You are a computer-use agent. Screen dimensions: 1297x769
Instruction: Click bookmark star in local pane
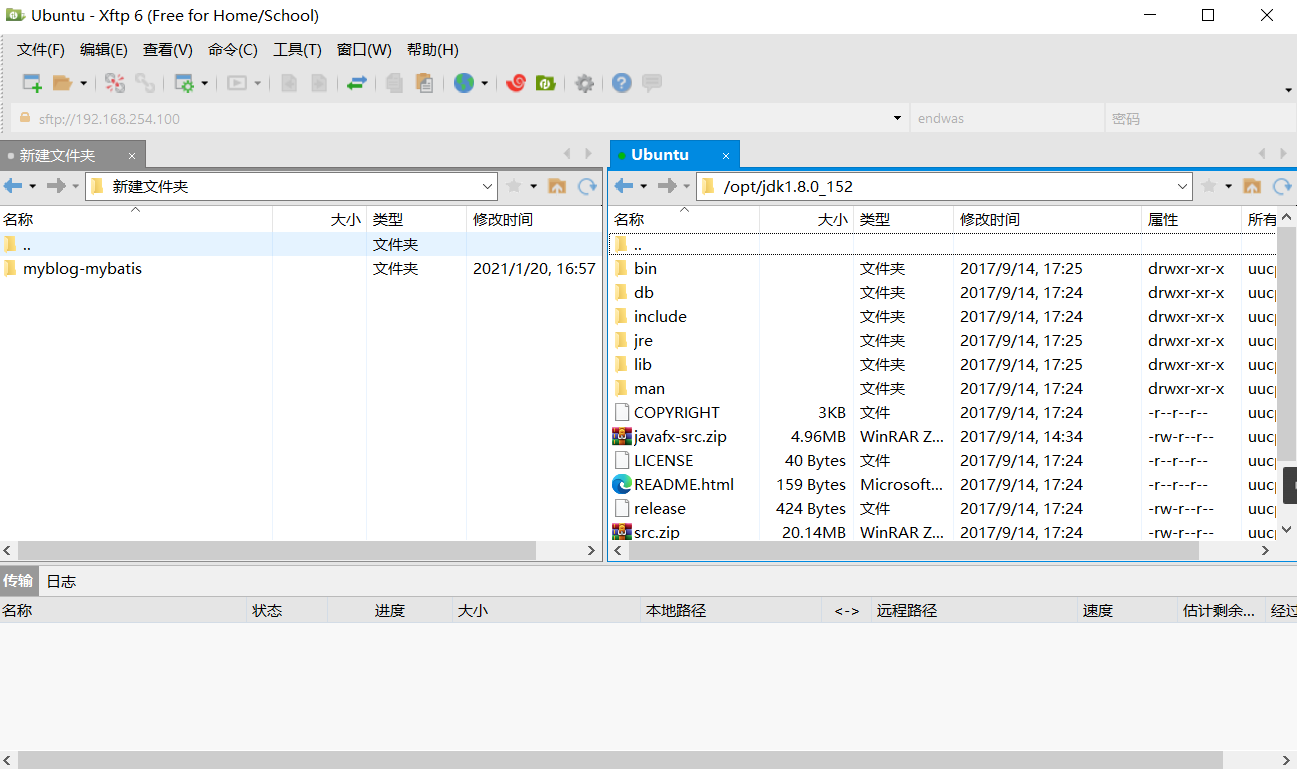(x=514, y=186)
